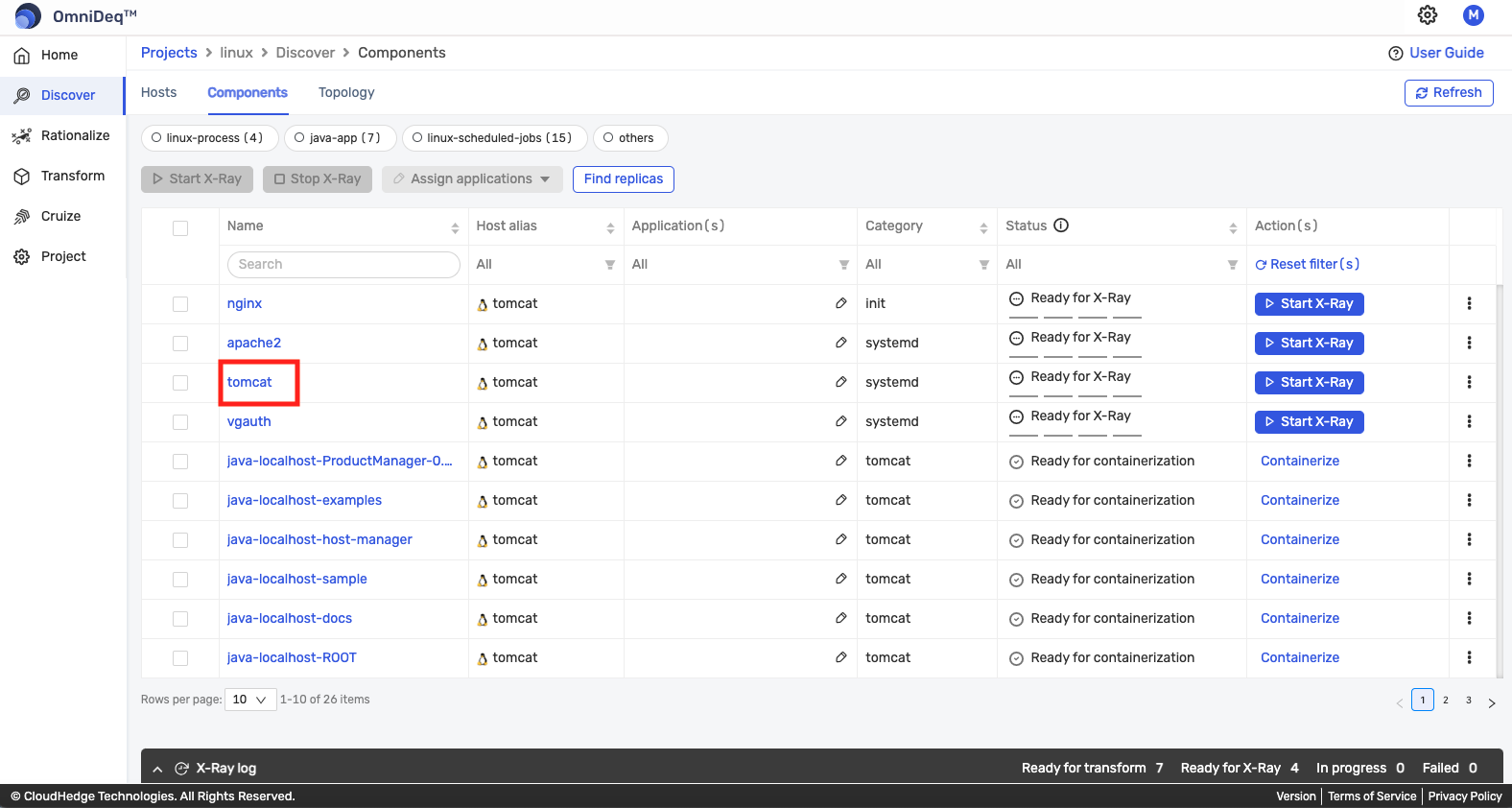Switch to the Topology tab
Screen dimensions: 1512x808
coord(346,92)
